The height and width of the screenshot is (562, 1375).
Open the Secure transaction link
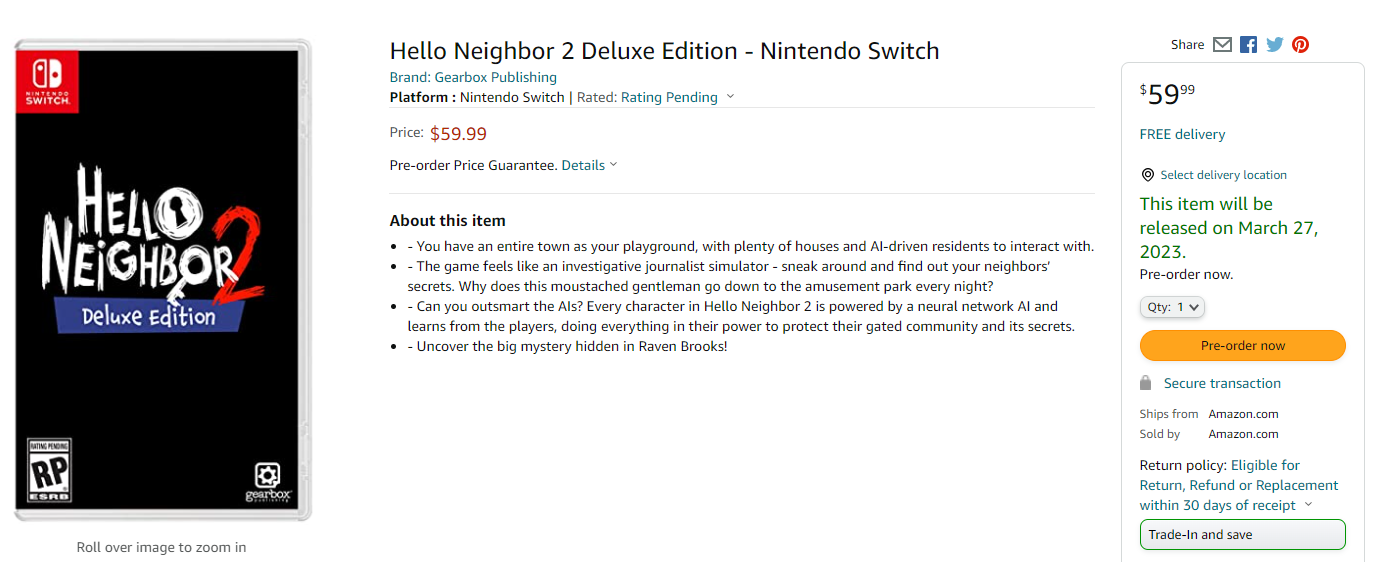1222,384
